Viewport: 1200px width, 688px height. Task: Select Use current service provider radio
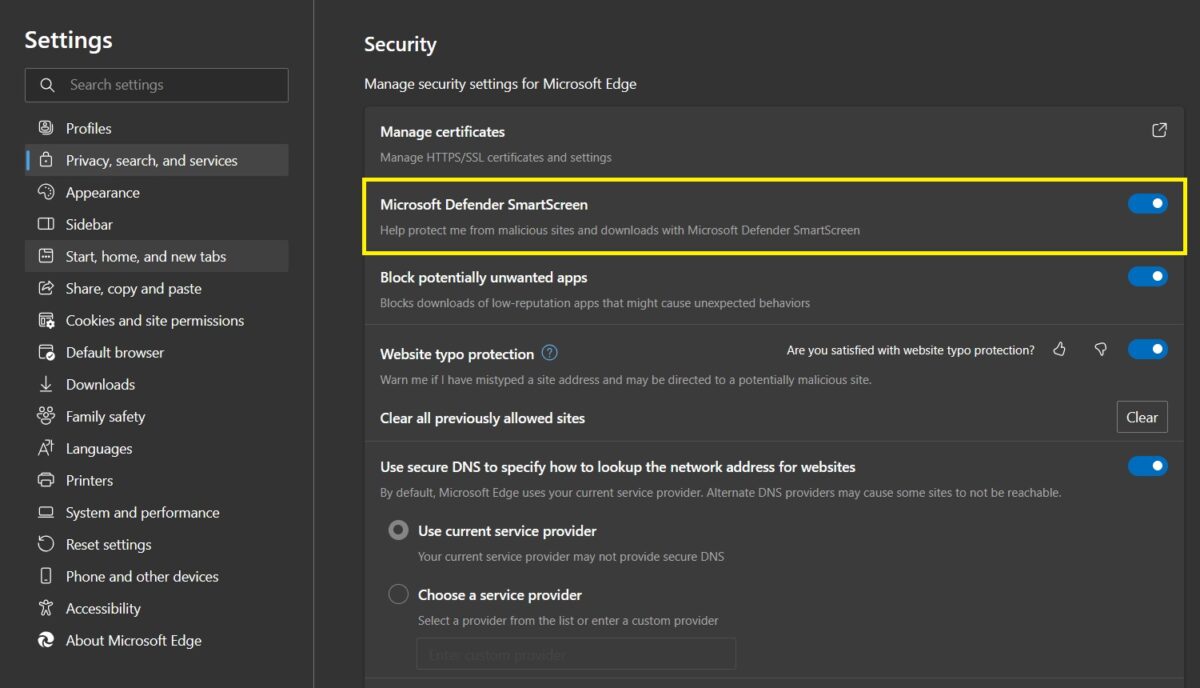398,531
